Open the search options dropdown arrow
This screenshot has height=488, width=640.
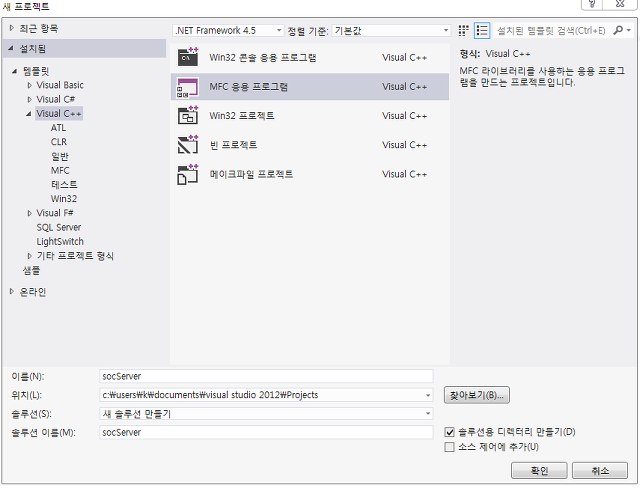coord(629,31)
